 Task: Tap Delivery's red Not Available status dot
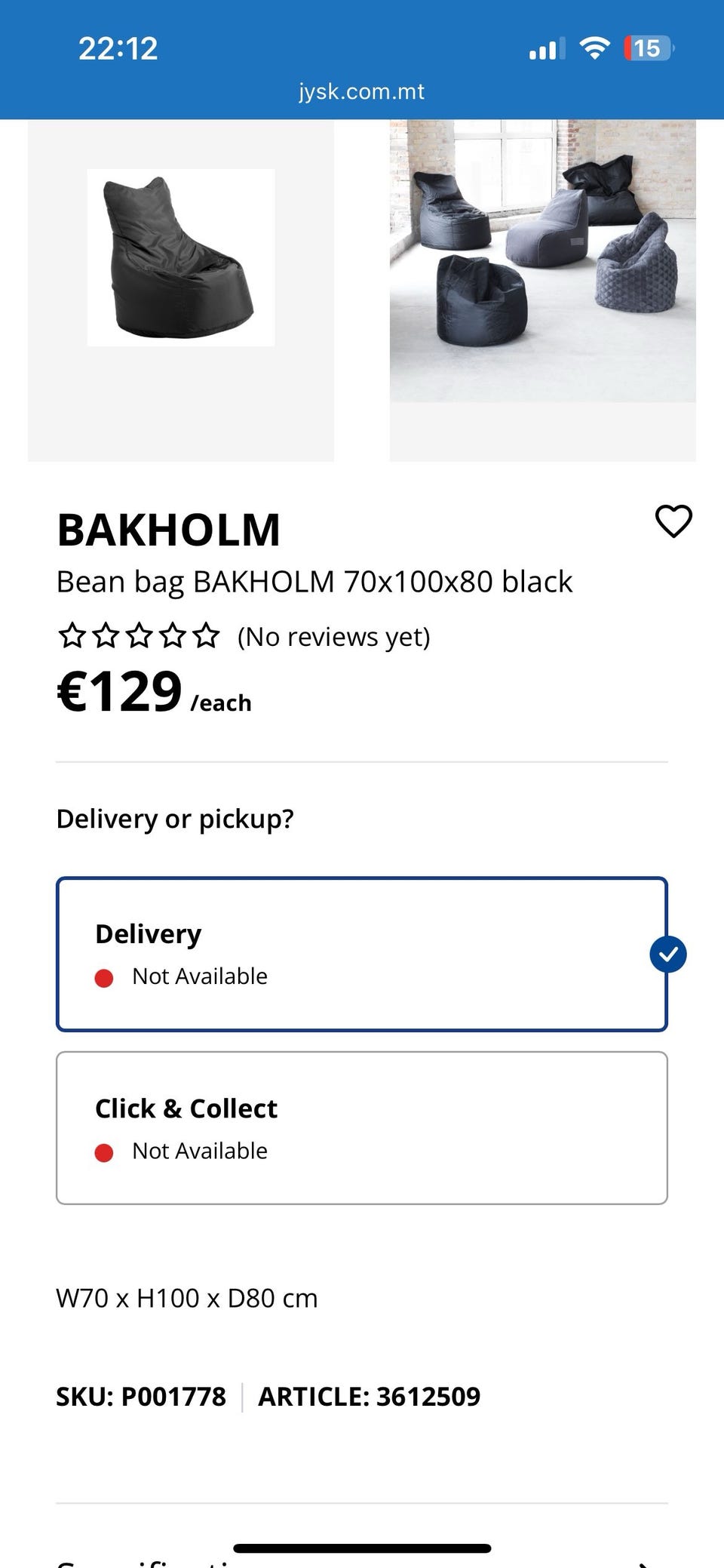tap(104, 978)
